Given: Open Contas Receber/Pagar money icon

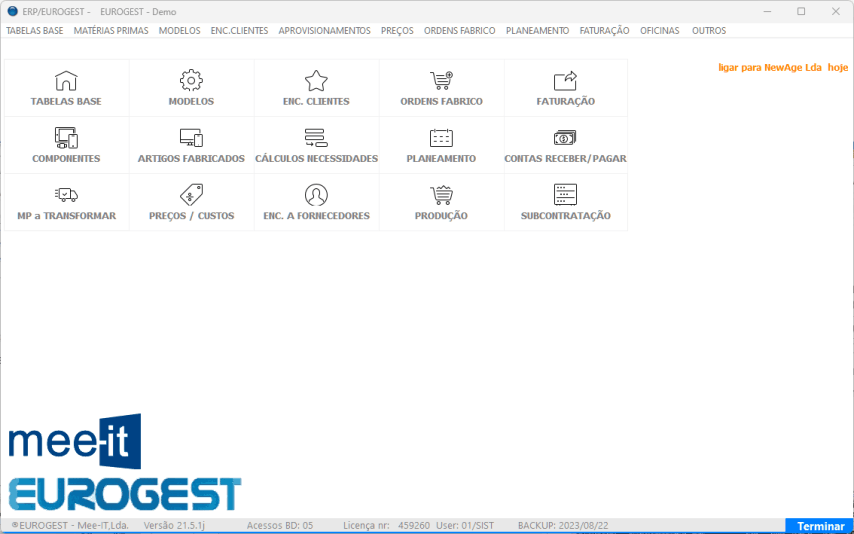Looking at the screenshot, I should pyautogui.click(x=565, y=138).
